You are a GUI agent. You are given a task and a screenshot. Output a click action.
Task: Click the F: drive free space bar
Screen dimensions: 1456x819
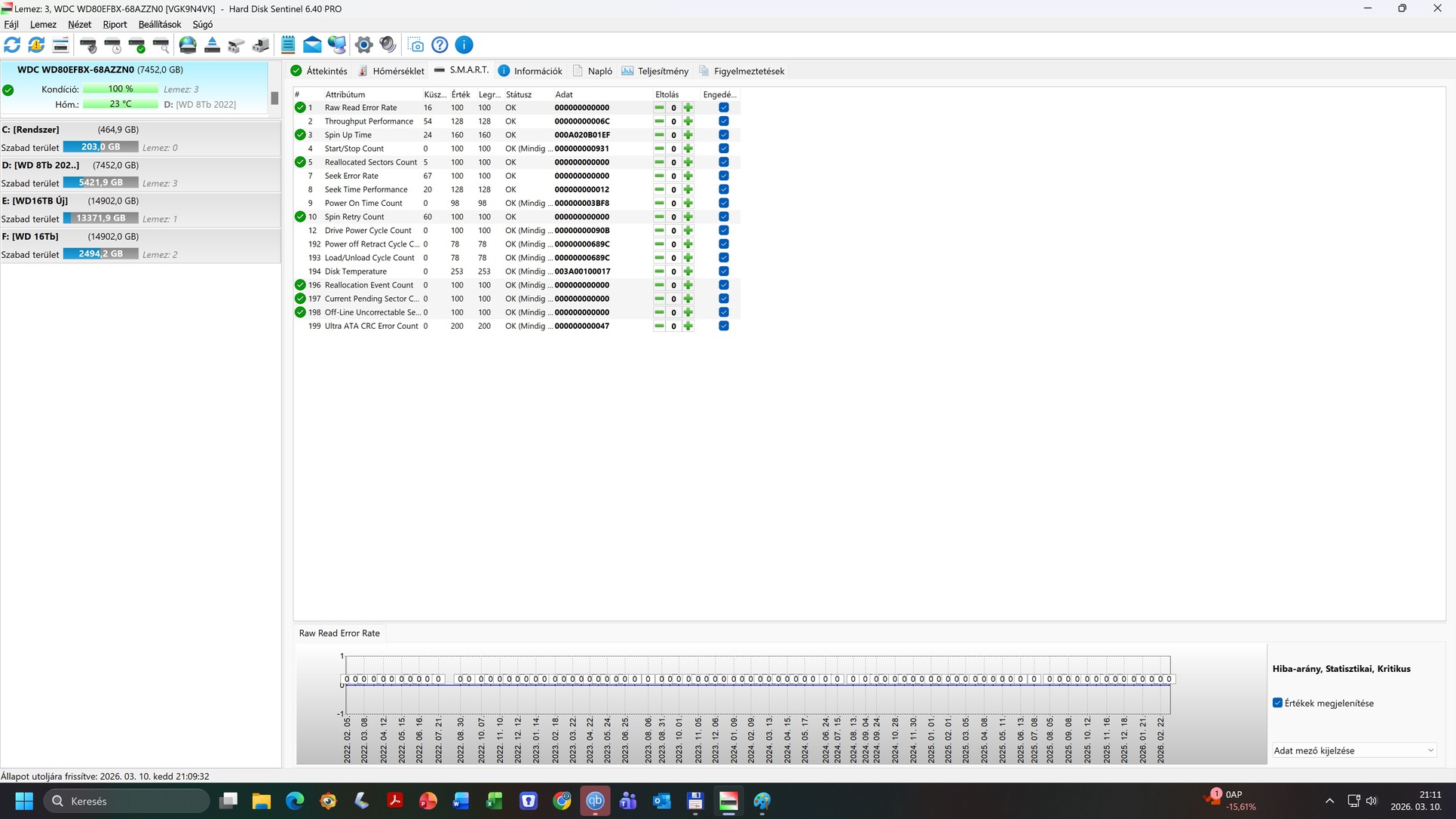coord(100,254)
